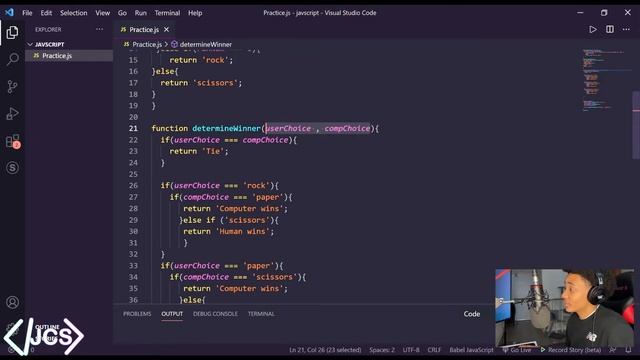Switch to the Practice.js editor tab
Viewport: 640px width, 360px height.
click(144, 29)
